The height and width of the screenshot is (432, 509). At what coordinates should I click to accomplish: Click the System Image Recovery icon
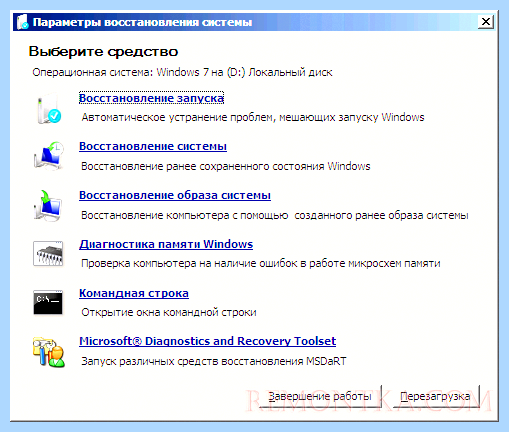(48, 205)
